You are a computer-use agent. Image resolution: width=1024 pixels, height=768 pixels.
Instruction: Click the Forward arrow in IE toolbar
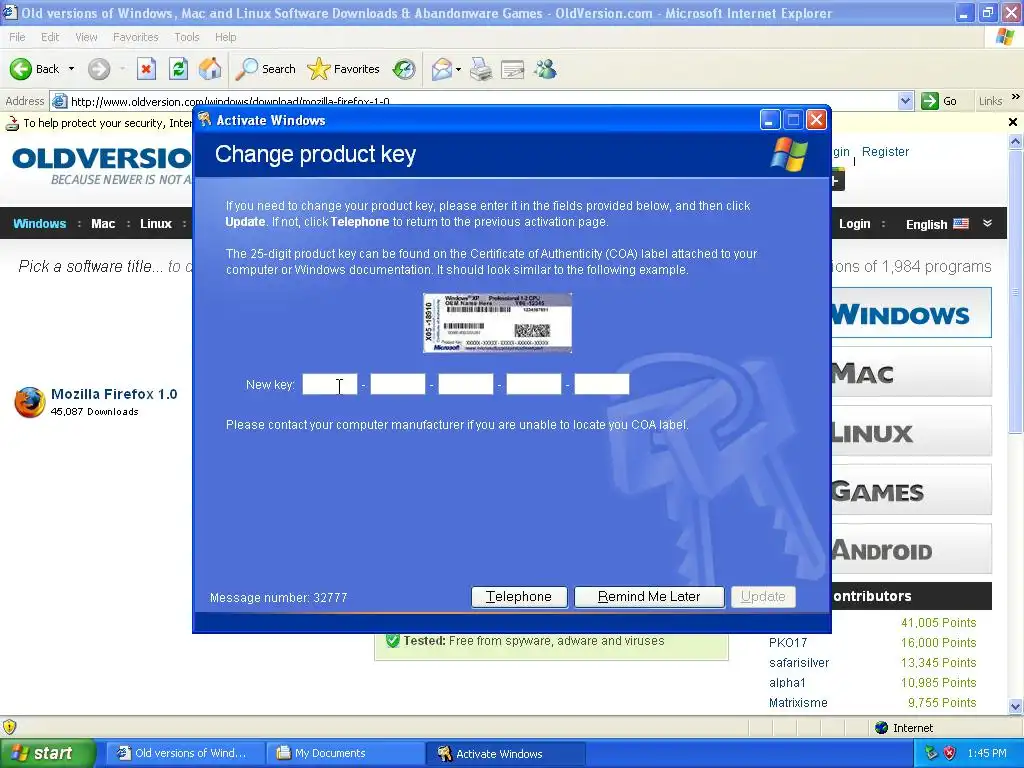click(x=99, y=69)
